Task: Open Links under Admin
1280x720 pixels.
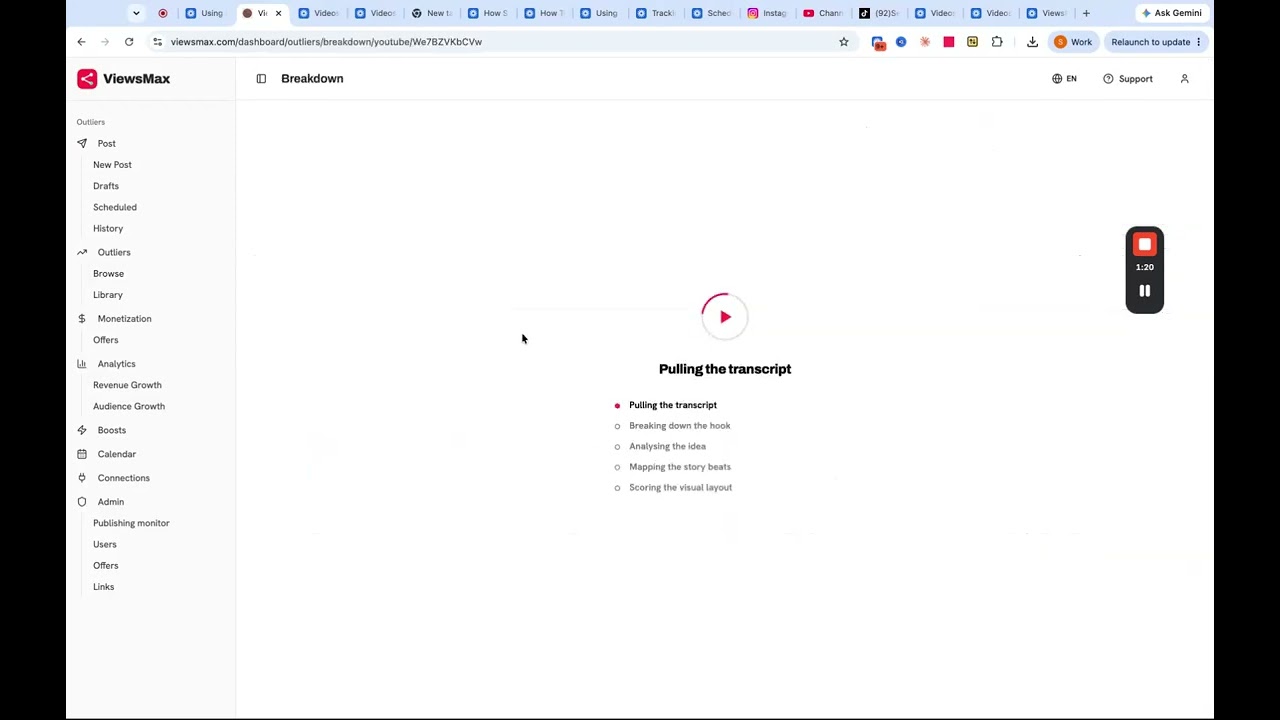Action: pyautogui.click(x=103, y=587)
